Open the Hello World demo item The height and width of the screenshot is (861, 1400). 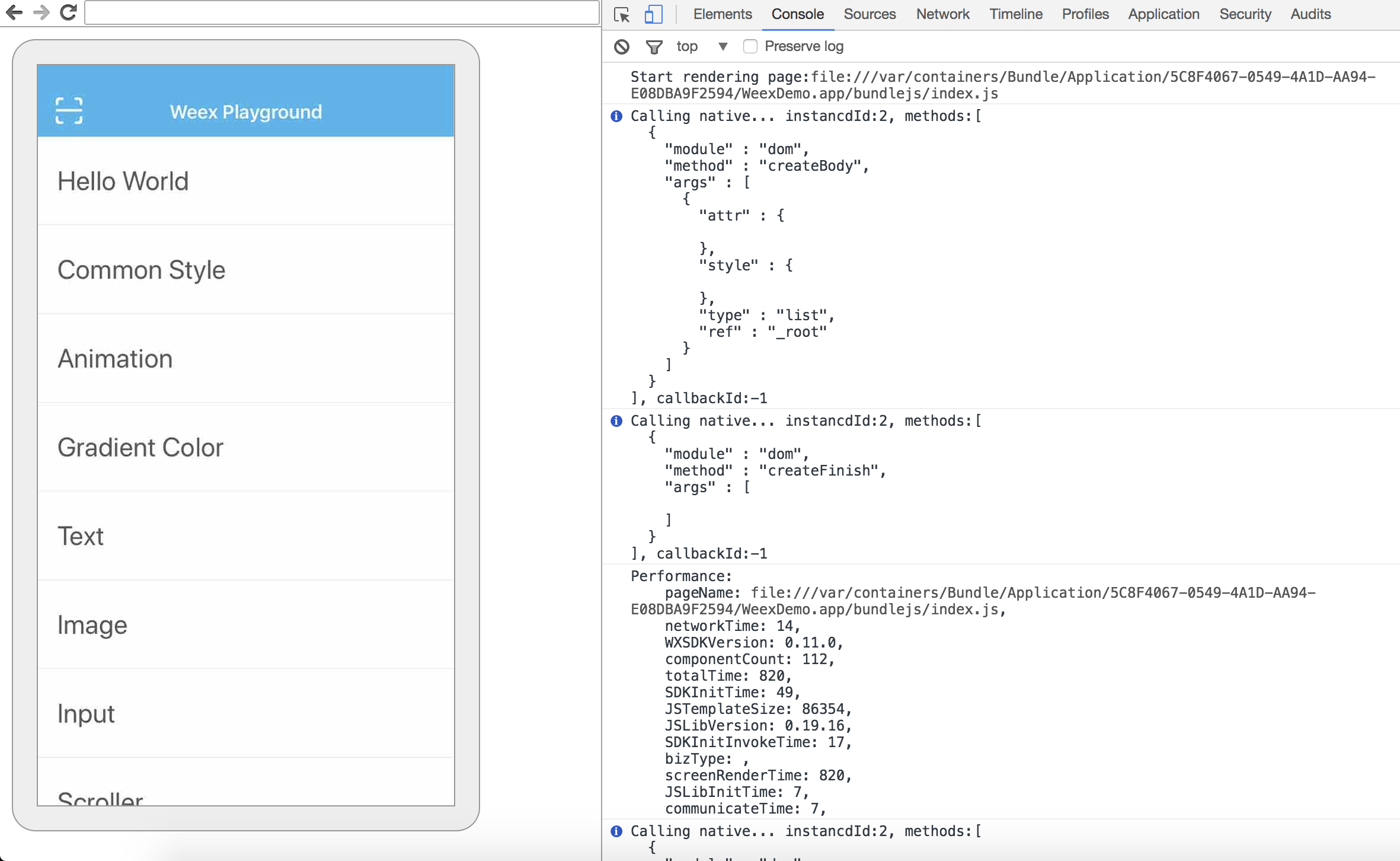tap(246, 181)
